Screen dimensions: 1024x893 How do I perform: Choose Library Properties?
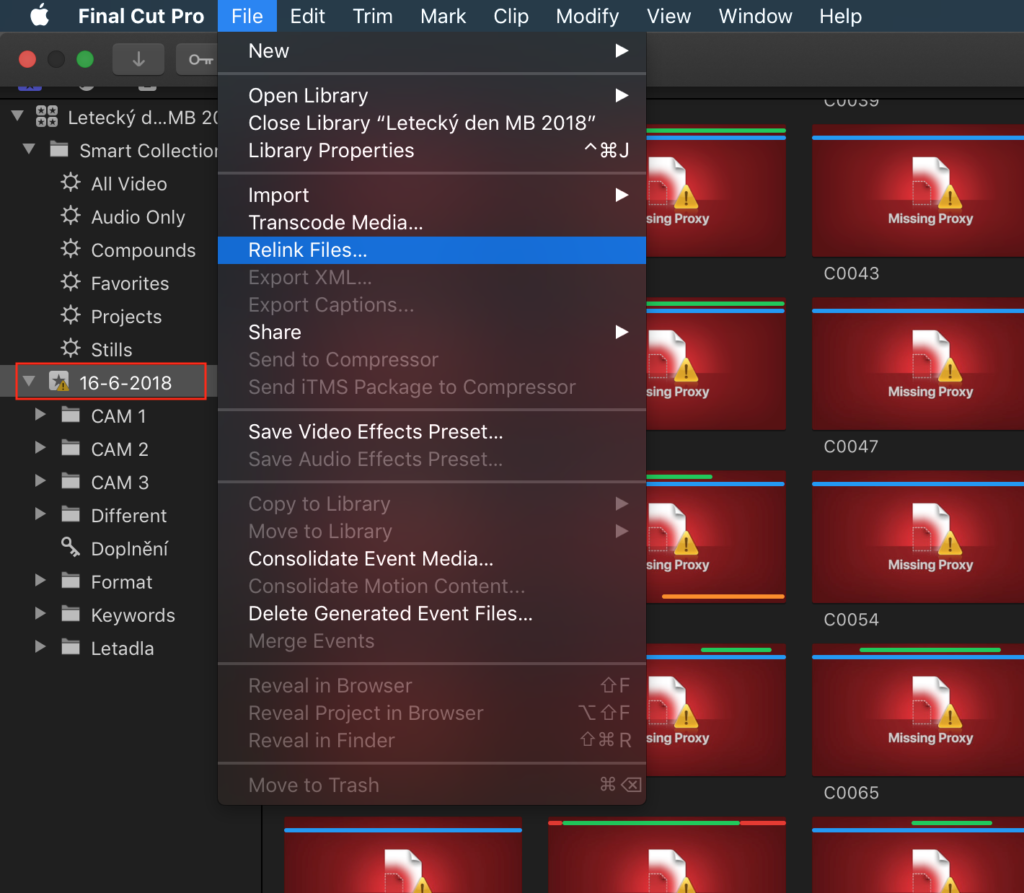pos(432,150)
